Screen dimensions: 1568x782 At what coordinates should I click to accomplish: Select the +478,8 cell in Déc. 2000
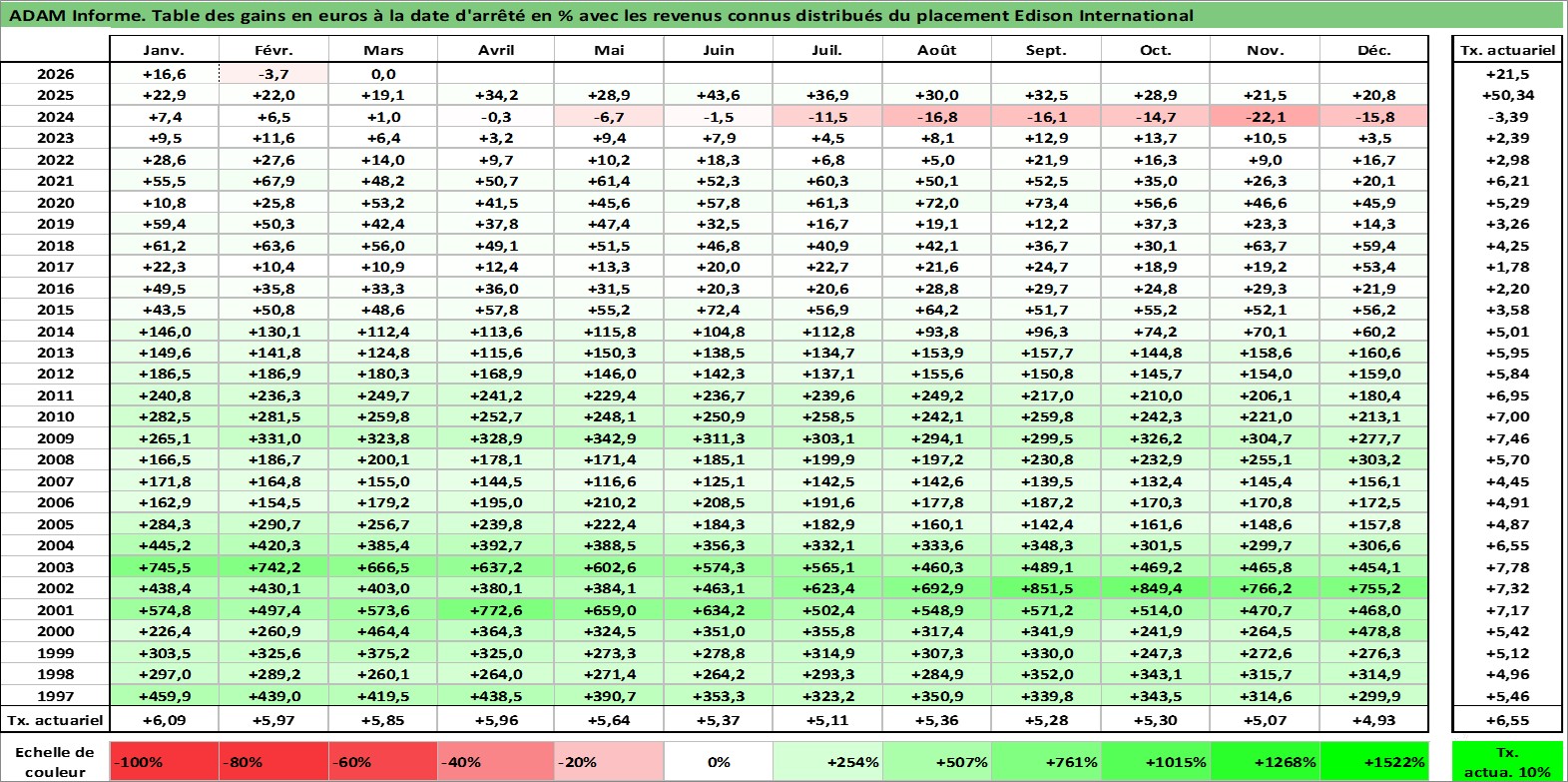(x=1374, y=631)
